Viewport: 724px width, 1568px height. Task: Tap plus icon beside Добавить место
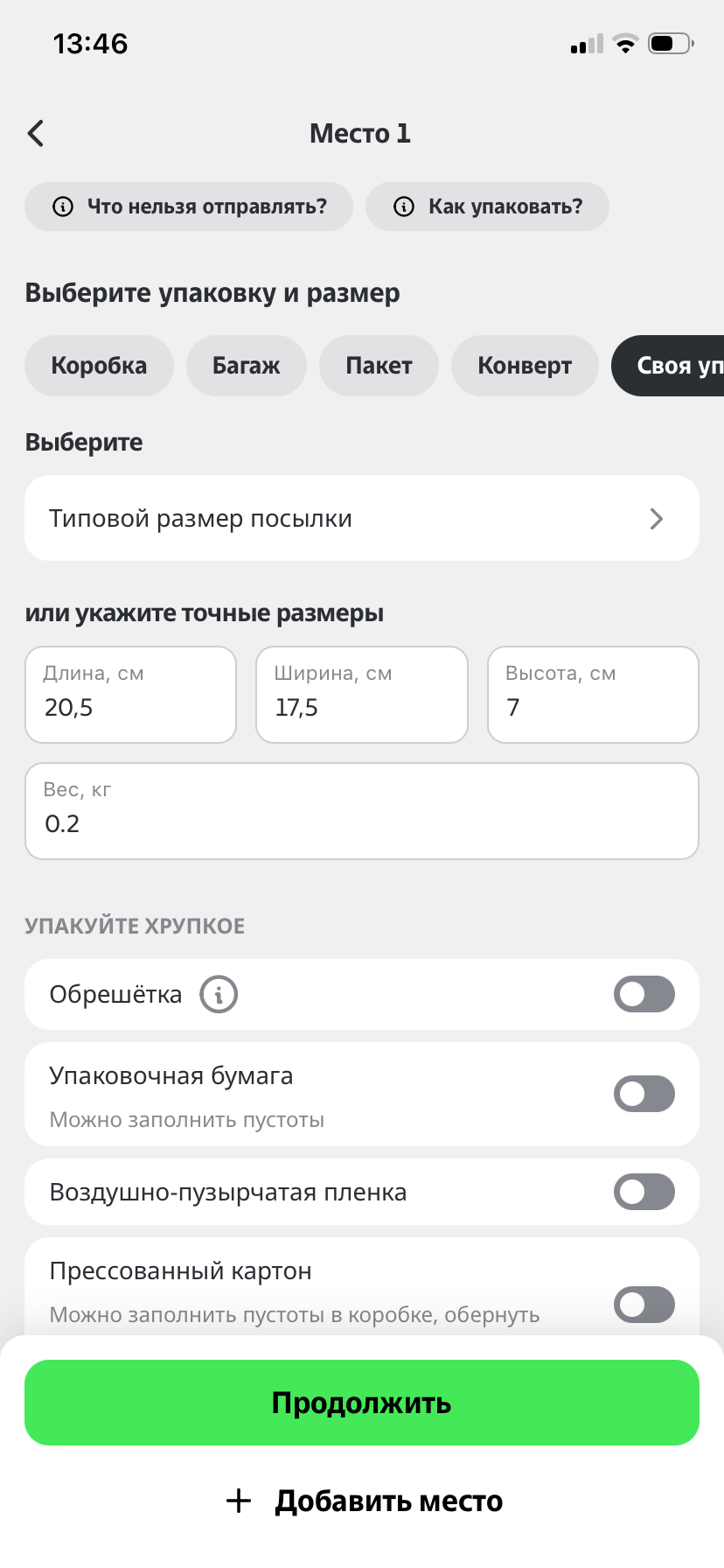click(x=239, y=1501)
